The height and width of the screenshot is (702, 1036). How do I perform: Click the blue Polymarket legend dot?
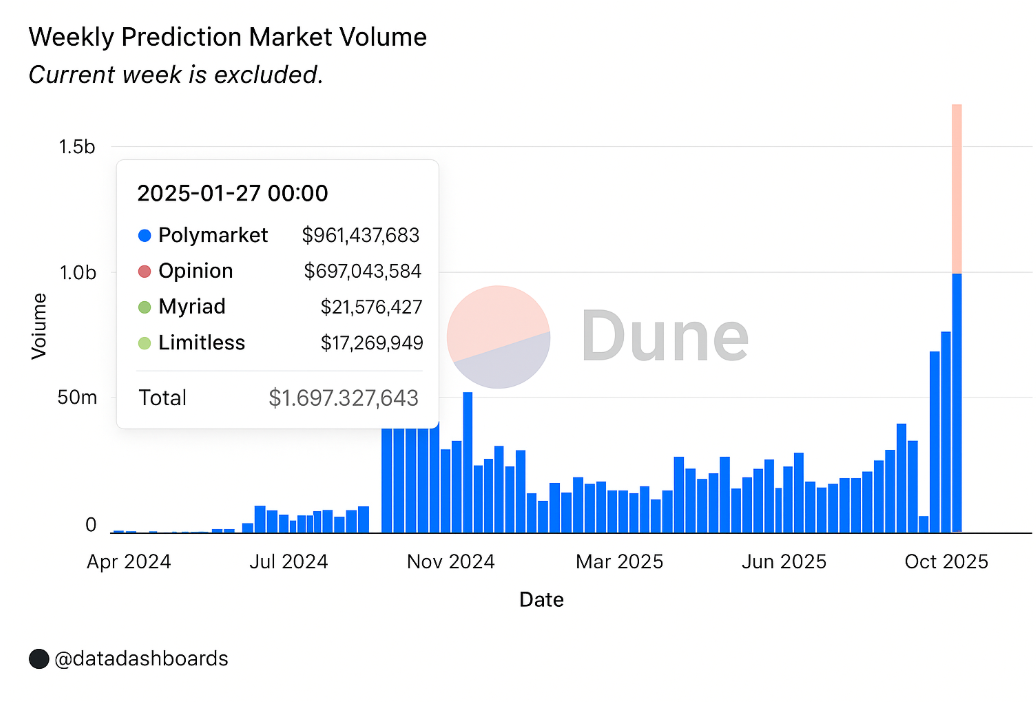point(144,236)
